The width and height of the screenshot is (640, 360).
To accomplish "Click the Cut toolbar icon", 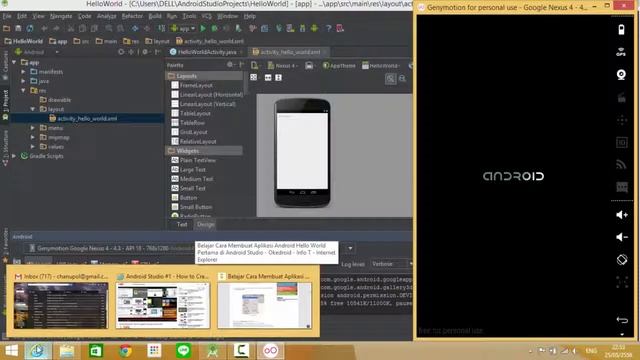I will pyautogui.click(x=71, y=29).
